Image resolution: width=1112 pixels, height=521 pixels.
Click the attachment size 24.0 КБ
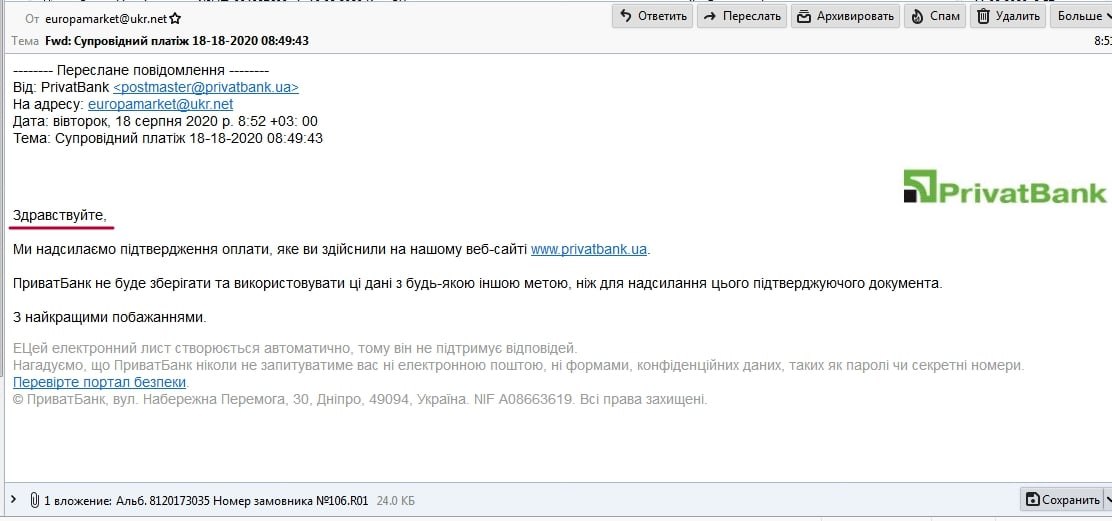(x=395, y=500)
